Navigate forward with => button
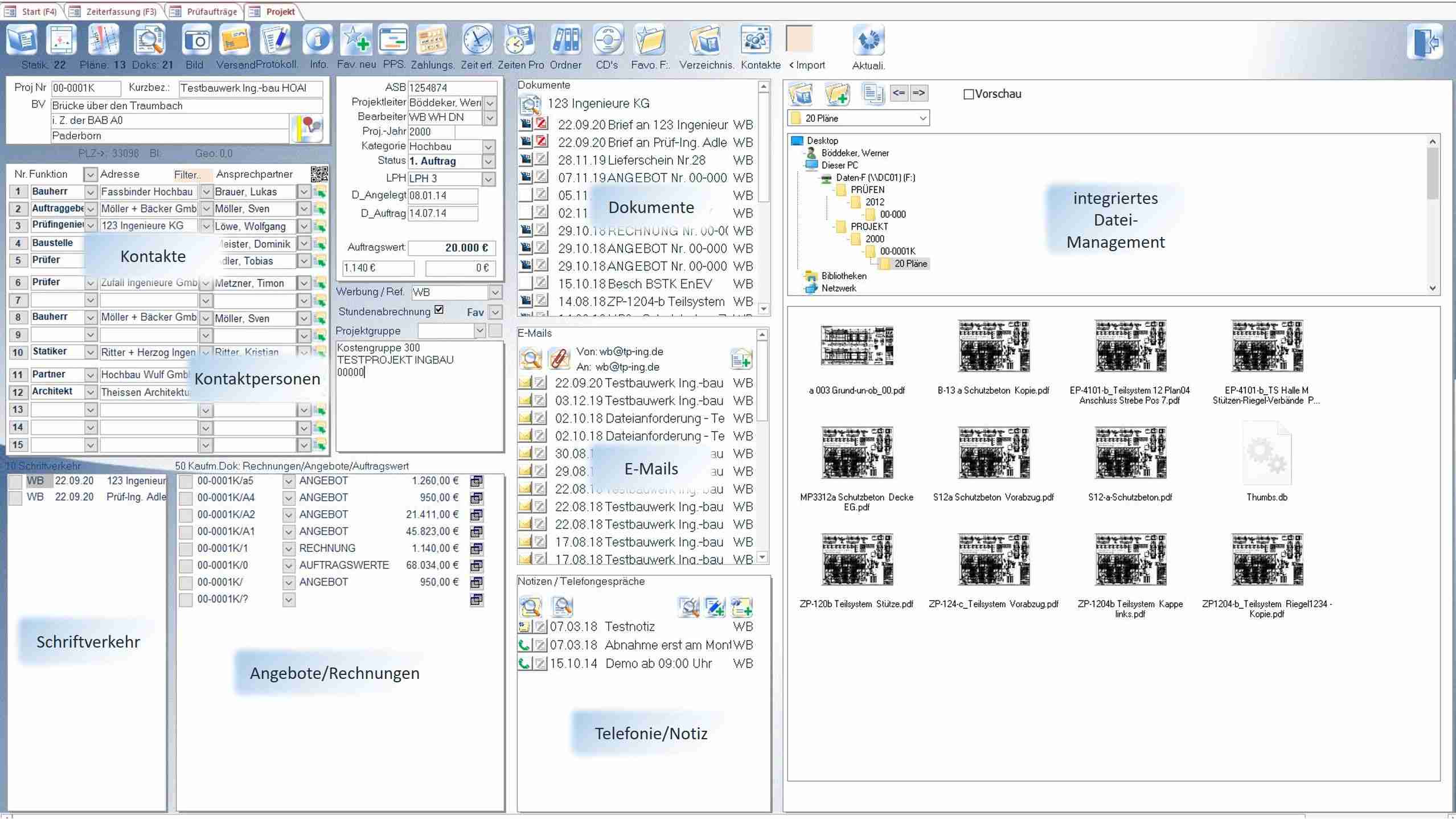 point(918,93)
